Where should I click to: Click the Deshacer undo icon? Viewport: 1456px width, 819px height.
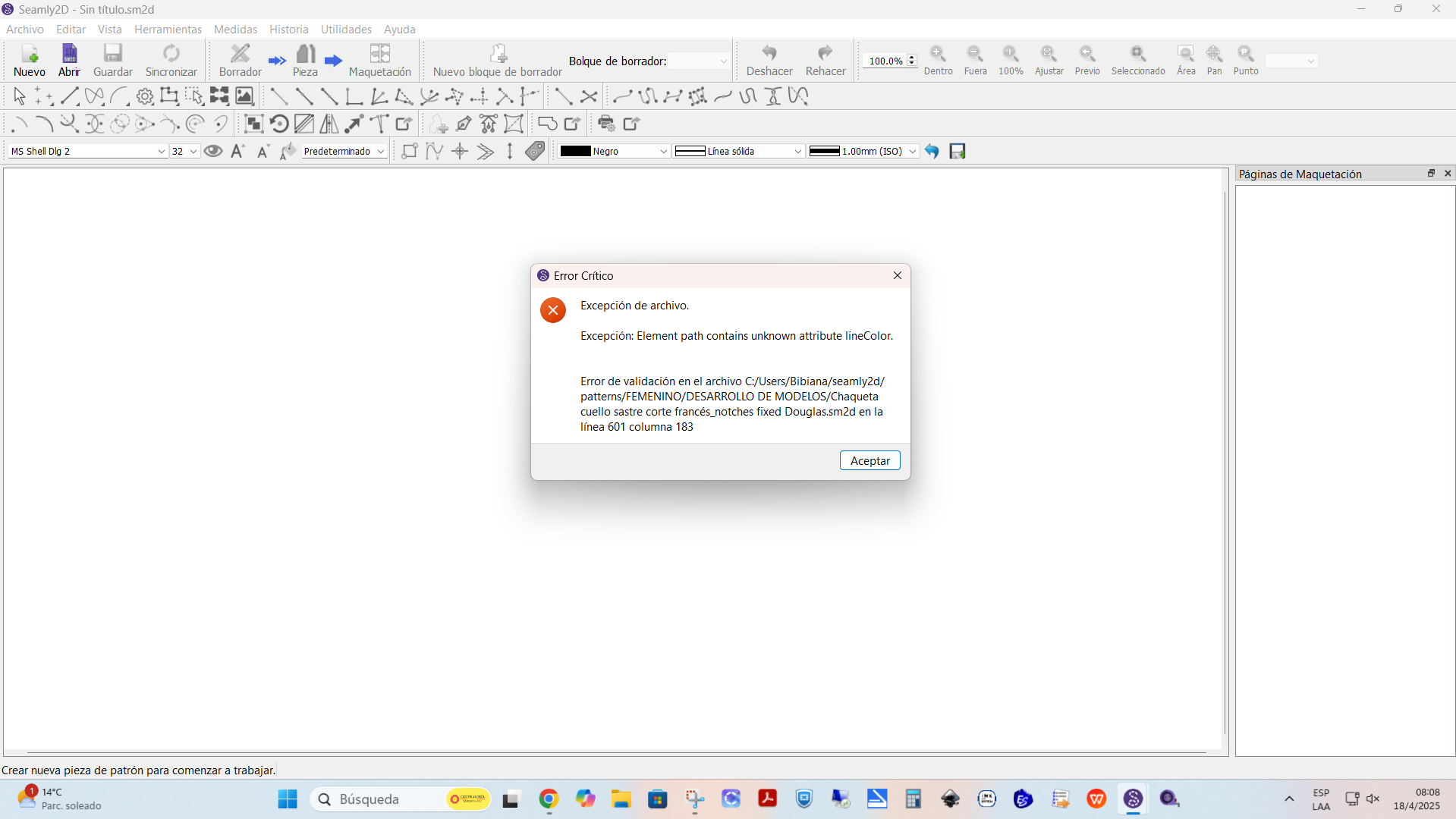pyautogui.click(x=769, y=61)
